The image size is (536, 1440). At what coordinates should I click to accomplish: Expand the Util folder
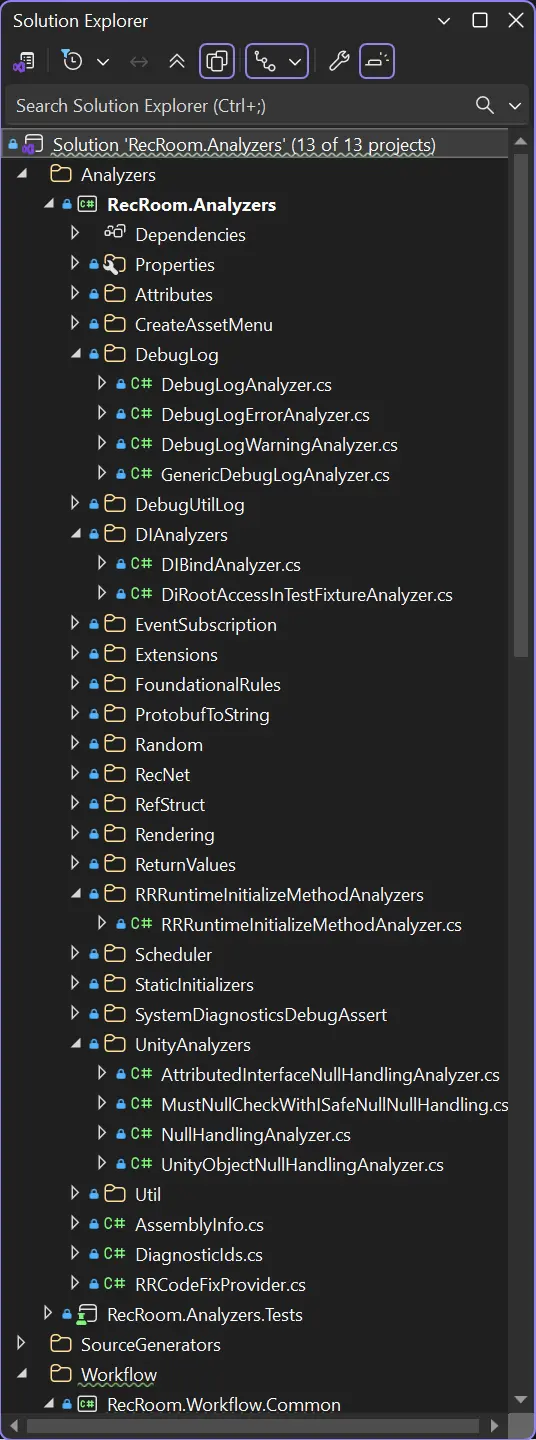[x=74, y=1194]
